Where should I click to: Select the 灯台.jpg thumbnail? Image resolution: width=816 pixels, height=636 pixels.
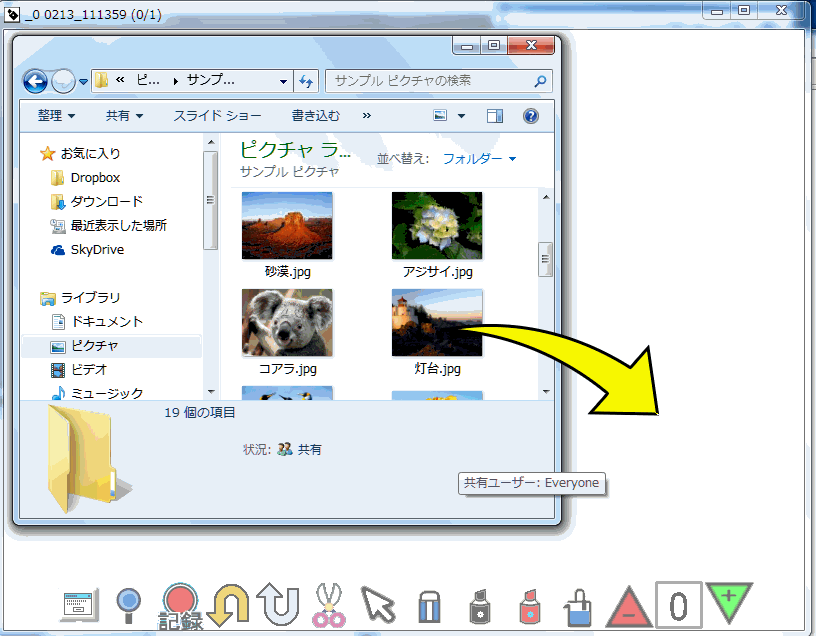437,323
